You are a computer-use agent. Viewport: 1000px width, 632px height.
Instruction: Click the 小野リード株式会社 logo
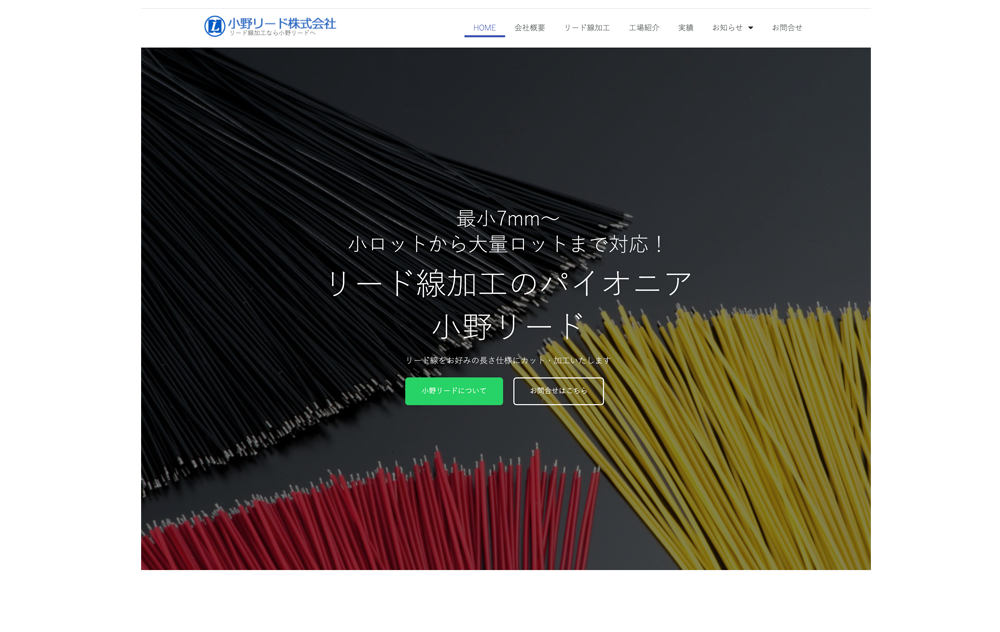click(x=269, y=26)
